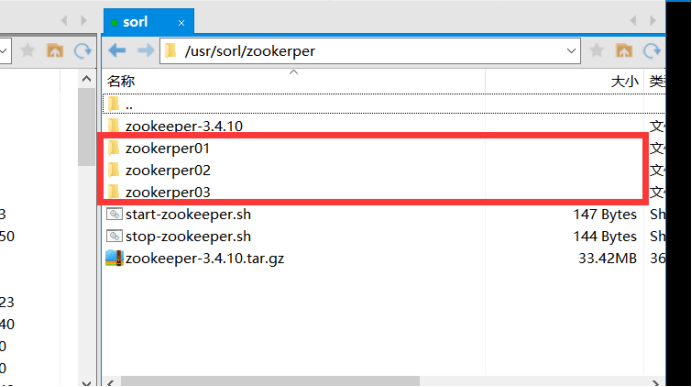Screen dimensions: 692x387
Task: Select the stop-zookeeper.sh file
Action: coord(384,237)
